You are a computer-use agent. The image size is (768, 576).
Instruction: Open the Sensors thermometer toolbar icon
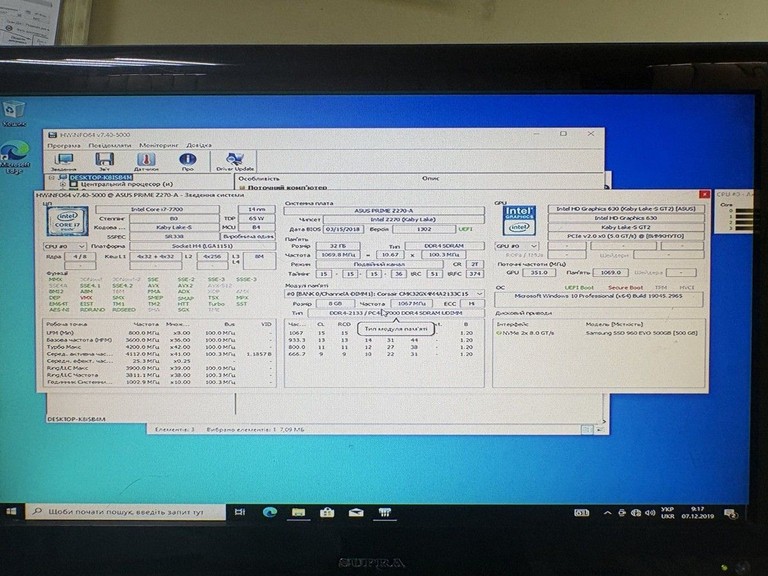coord(146,161)
